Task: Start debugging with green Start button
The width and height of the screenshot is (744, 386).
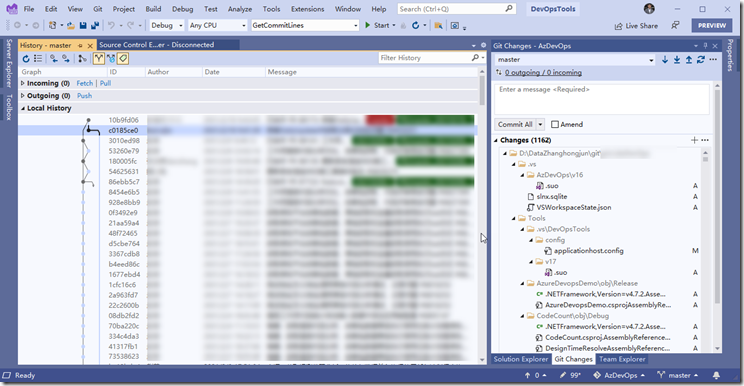Action: pos(377,25)
